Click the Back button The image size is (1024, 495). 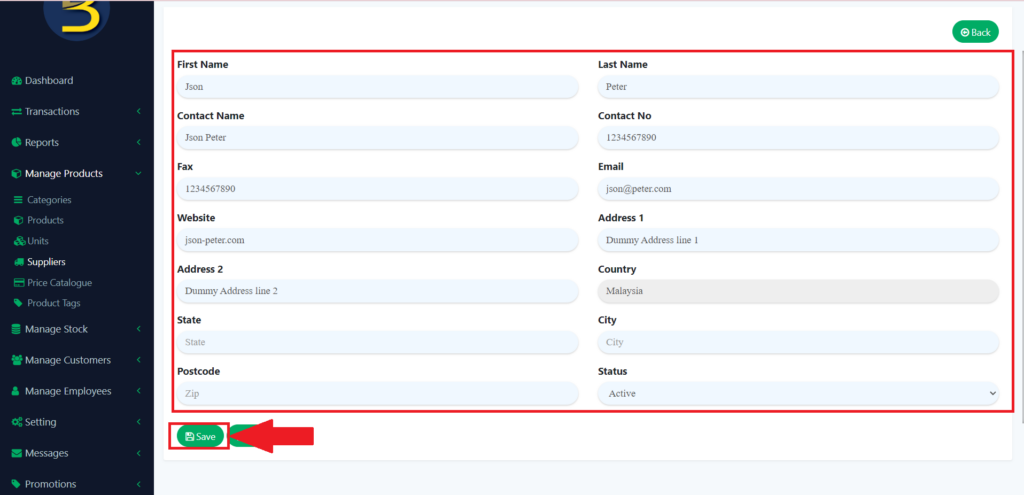pyautogui.click(x=975, y=32)
